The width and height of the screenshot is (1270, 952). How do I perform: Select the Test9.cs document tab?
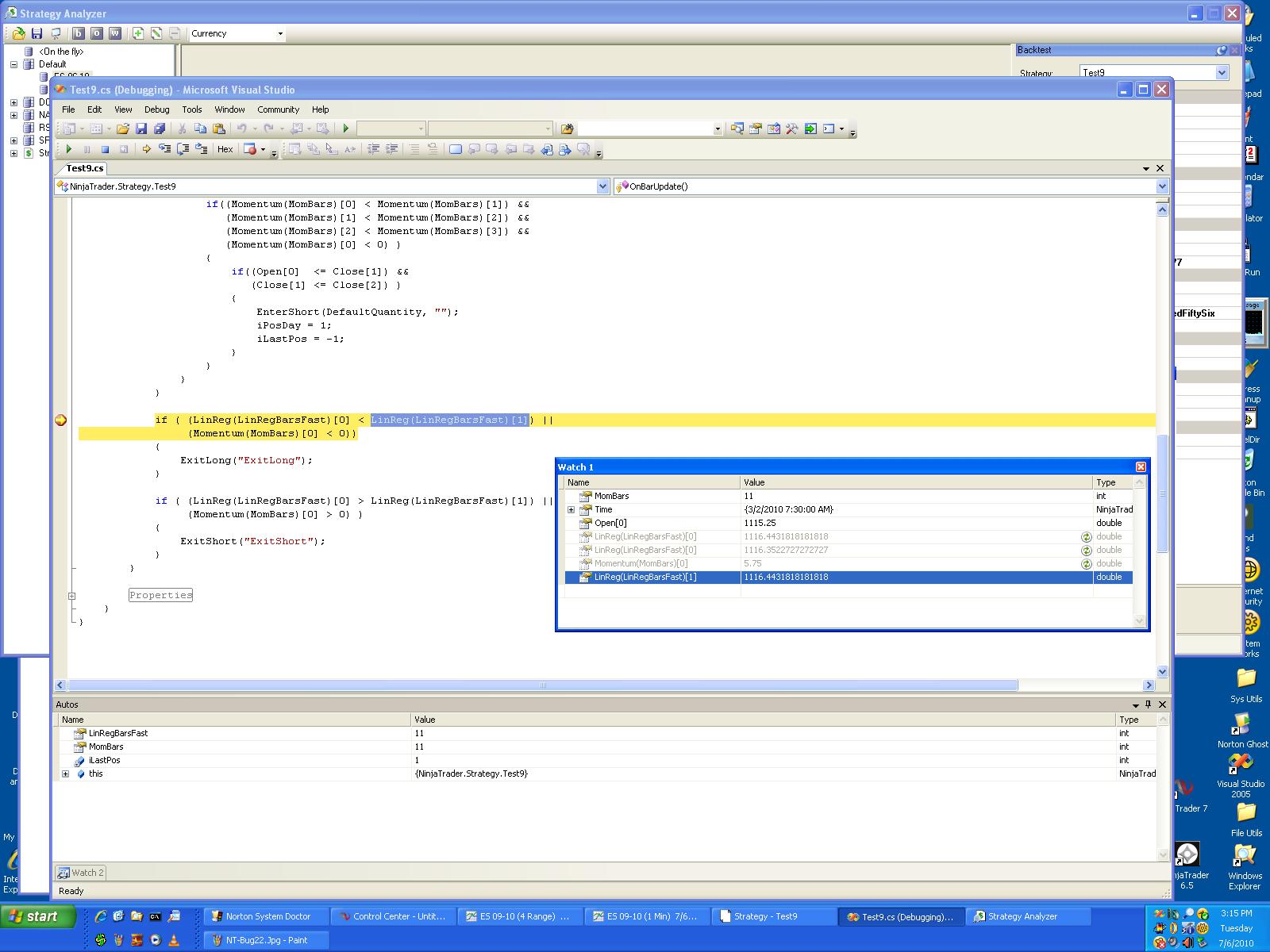[x=84, y=168]
